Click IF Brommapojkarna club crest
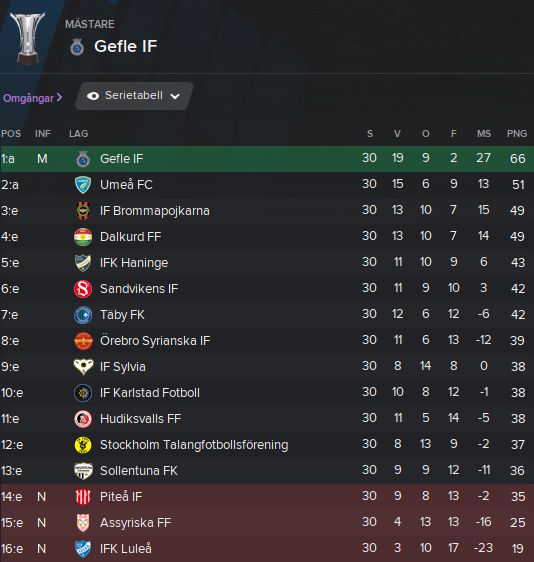 (83, 211)
